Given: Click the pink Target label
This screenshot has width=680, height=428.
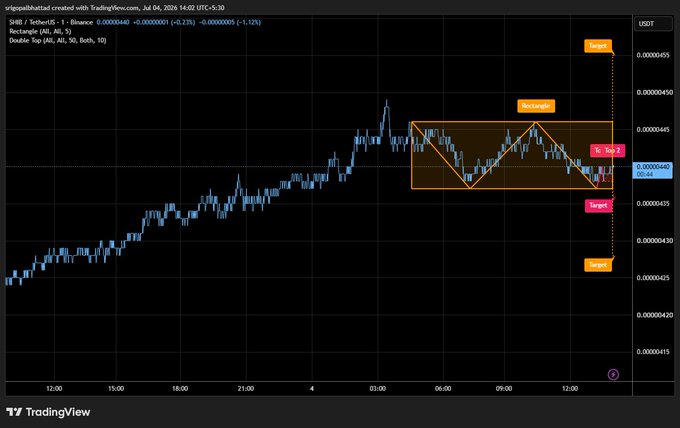Looking at the screenshot, I should [598, 205].
